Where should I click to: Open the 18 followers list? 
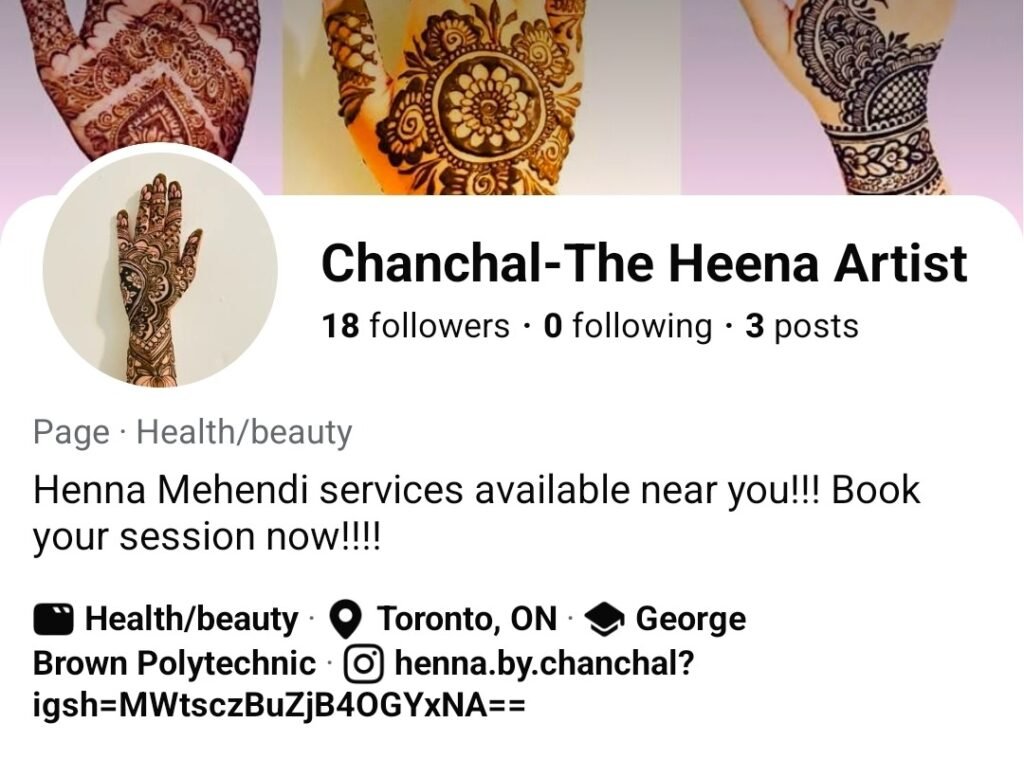[415, 325]
